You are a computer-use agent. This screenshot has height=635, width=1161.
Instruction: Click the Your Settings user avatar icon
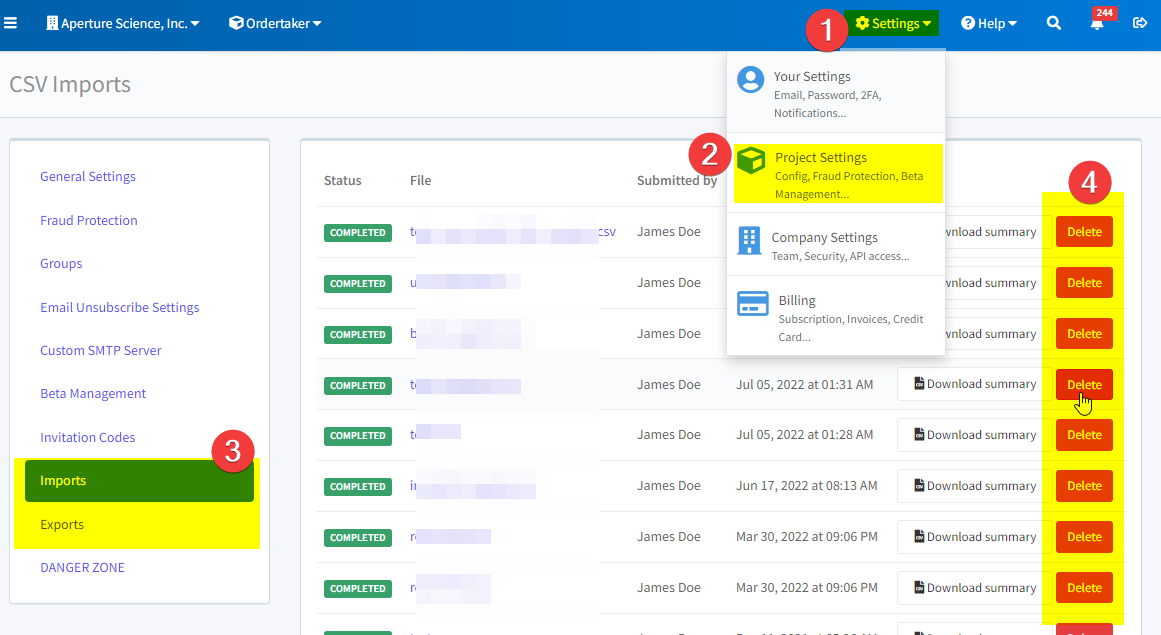pyautogui.click(x=750, y=79)
